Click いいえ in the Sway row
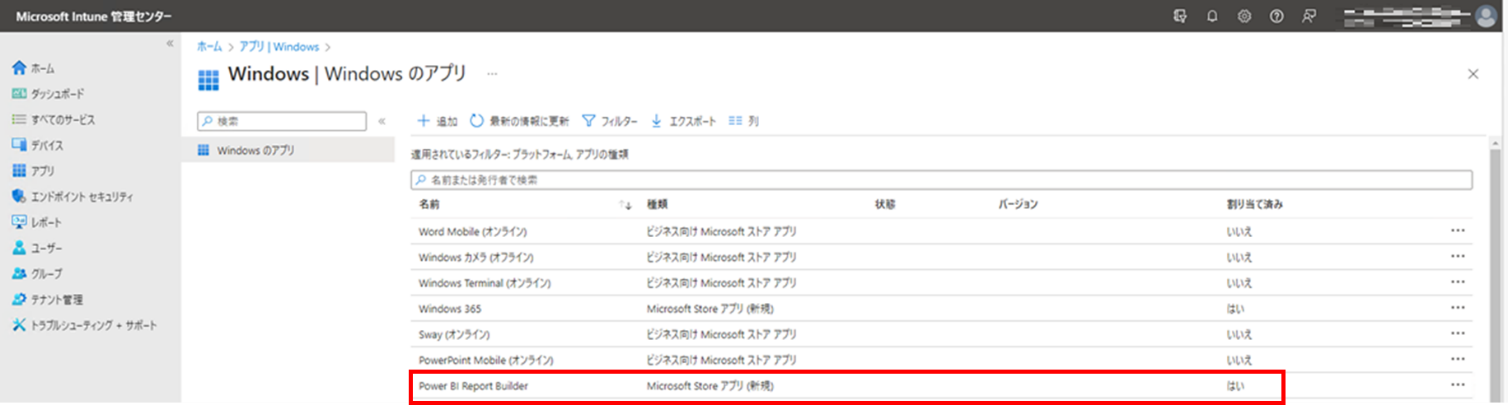Viewport: 1508px width, 405px height. coord(1240,333)
